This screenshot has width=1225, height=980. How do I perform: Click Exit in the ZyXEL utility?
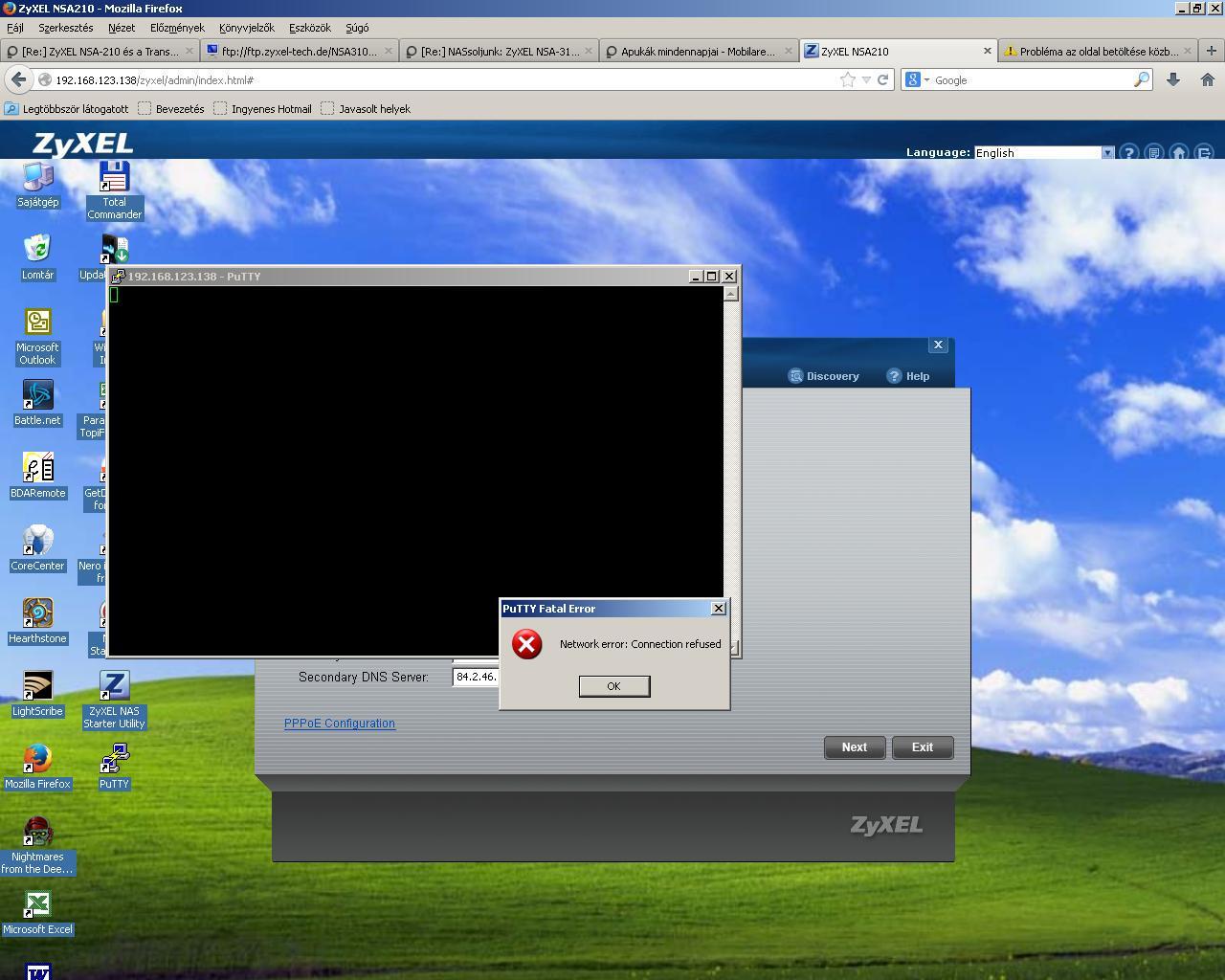click(923, 747)
